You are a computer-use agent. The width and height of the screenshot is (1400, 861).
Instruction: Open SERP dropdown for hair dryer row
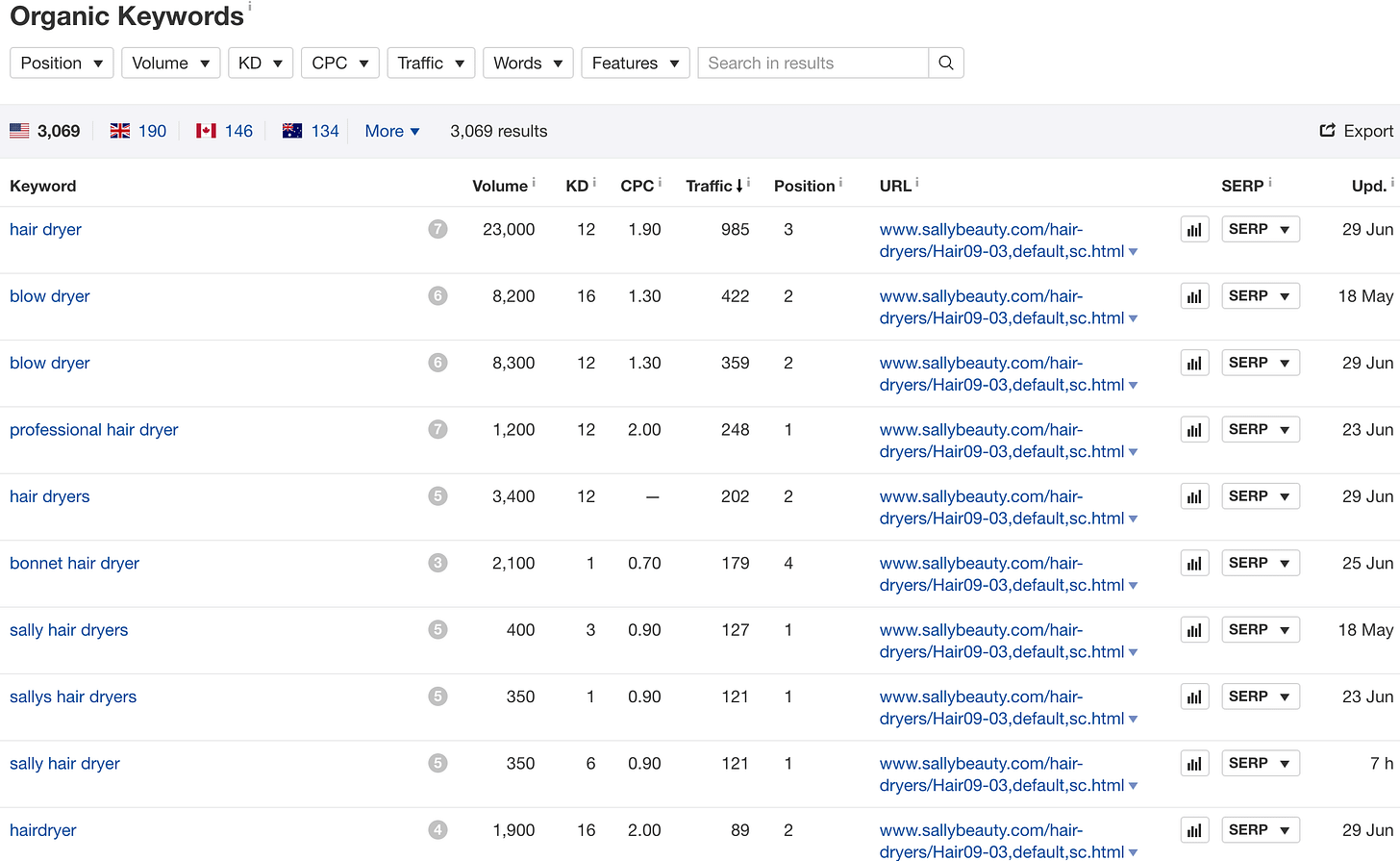tap(1261, 229)
